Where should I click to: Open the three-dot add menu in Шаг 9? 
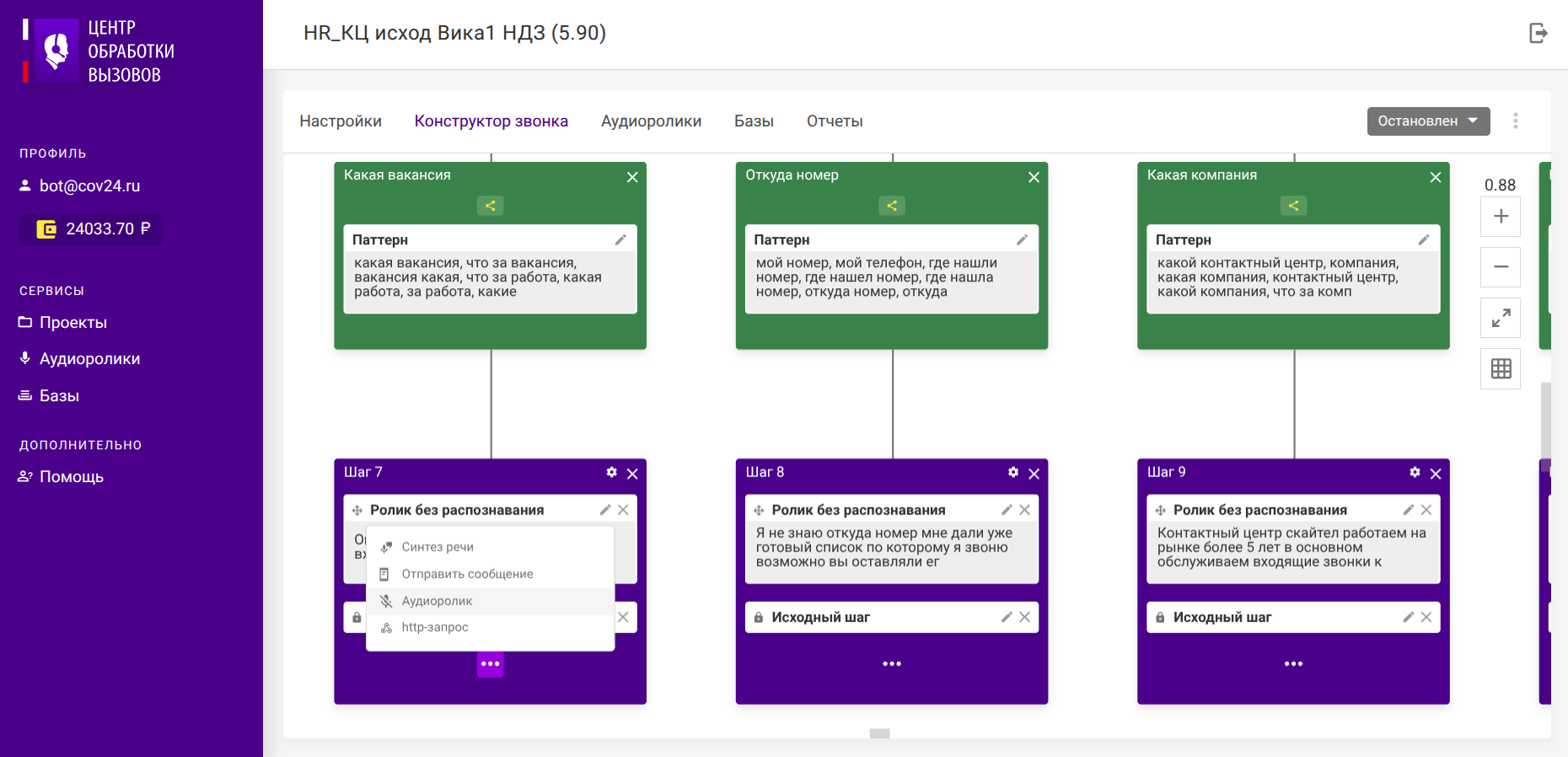pos(1293,664)
